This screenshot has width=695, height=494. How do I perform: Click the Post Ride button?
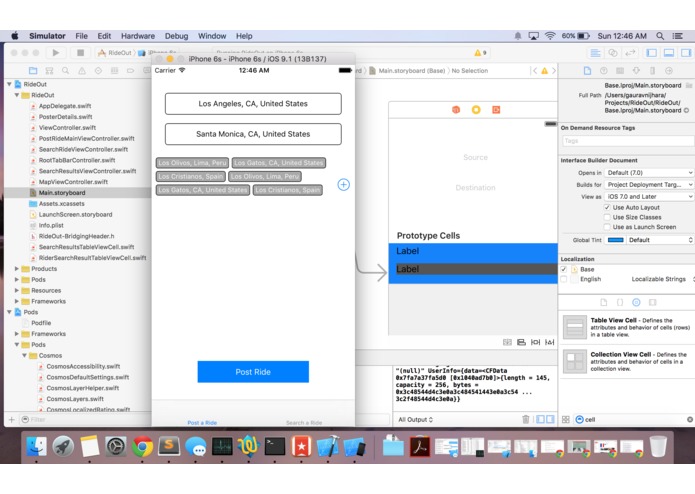tap(253, 372)
